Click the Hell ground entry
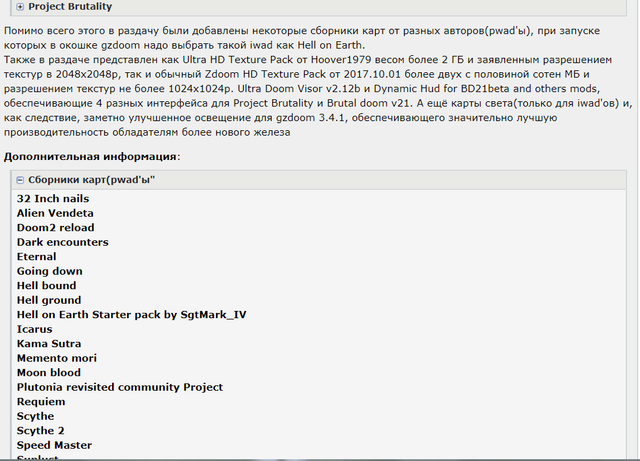 (x=49, y=300)
